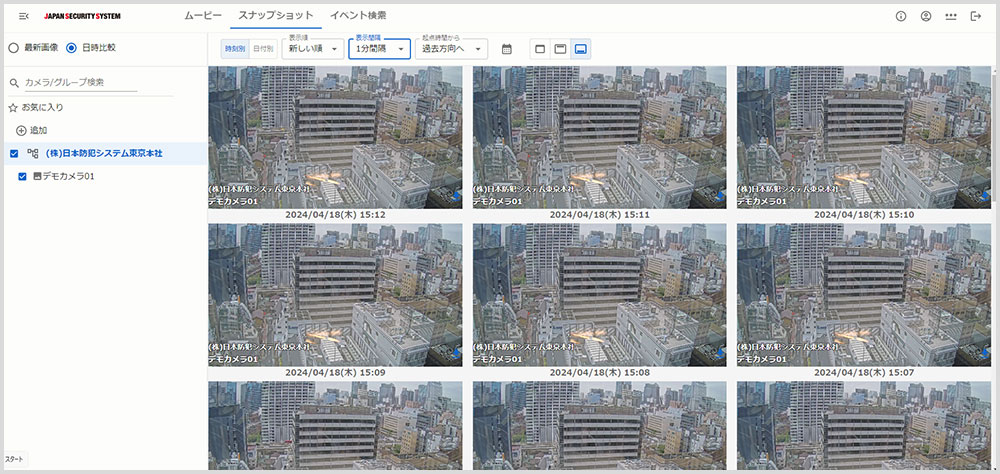Image resolution: width=1000 pixels, height=474 pixels.
Task: Click the search magnifier icon
Action: (15, 83)
